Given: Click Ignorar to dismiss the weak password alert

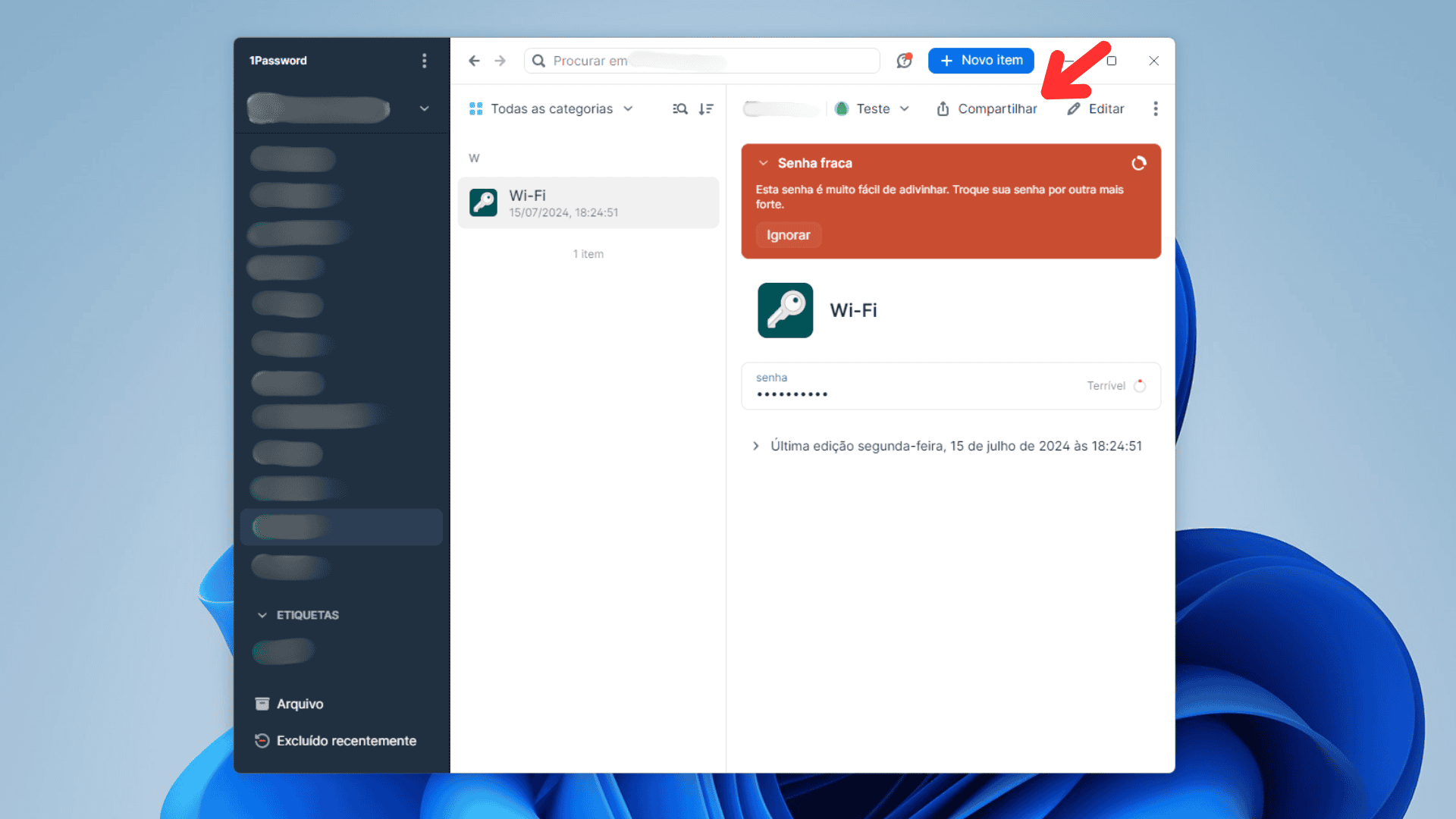Looking at the screenshot, I should 788,235.
